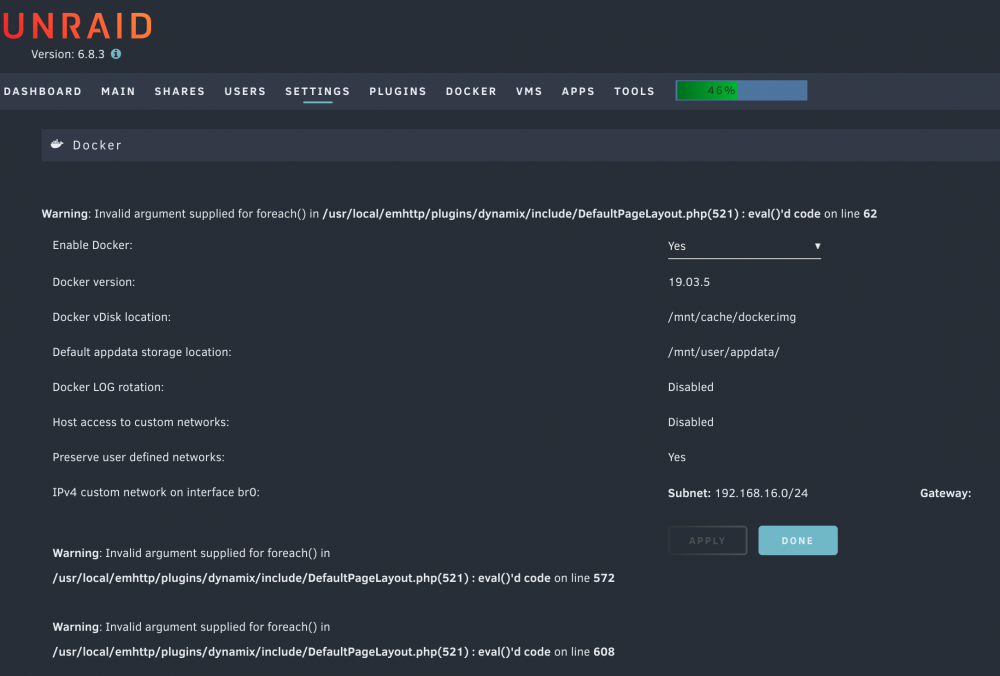Click the Apply button
Screen dimensions: 1000x676
tap(707, 540)
